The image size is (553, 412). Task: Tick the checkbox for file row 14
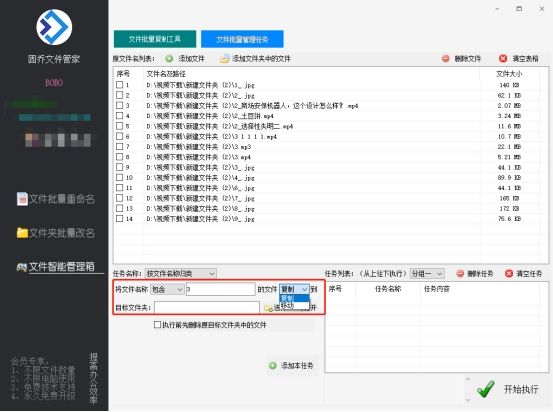click(120, 219)
